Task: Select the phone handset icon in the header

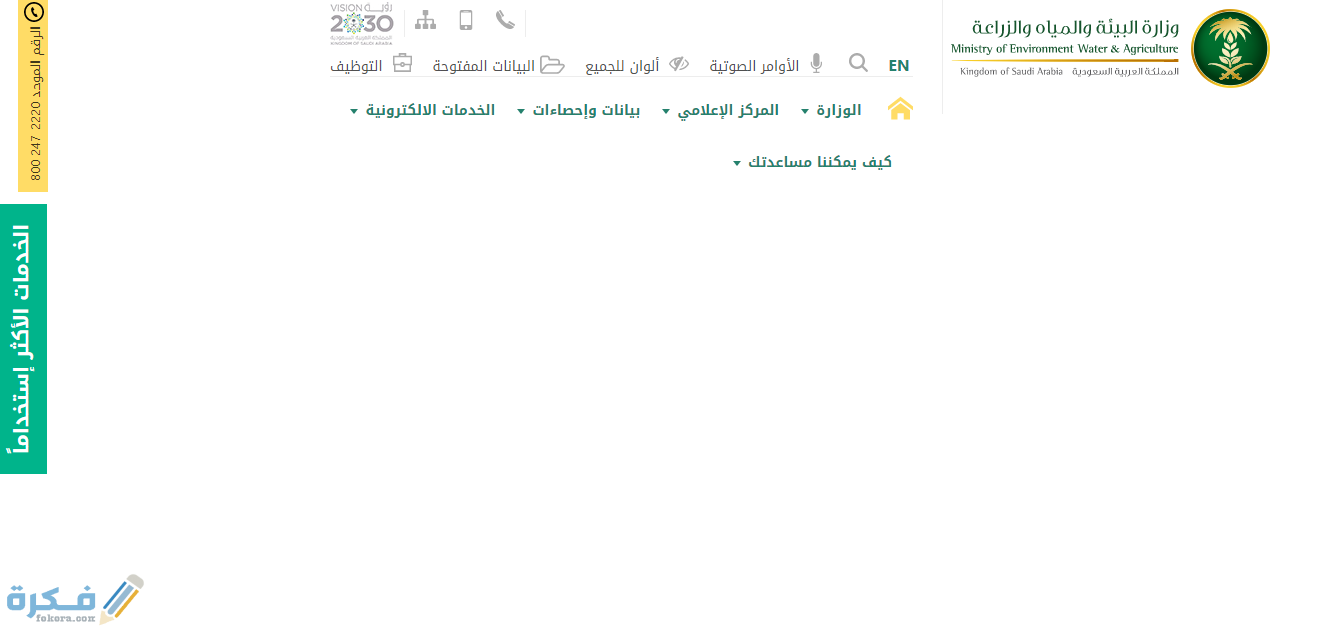Action: point(504,19)
